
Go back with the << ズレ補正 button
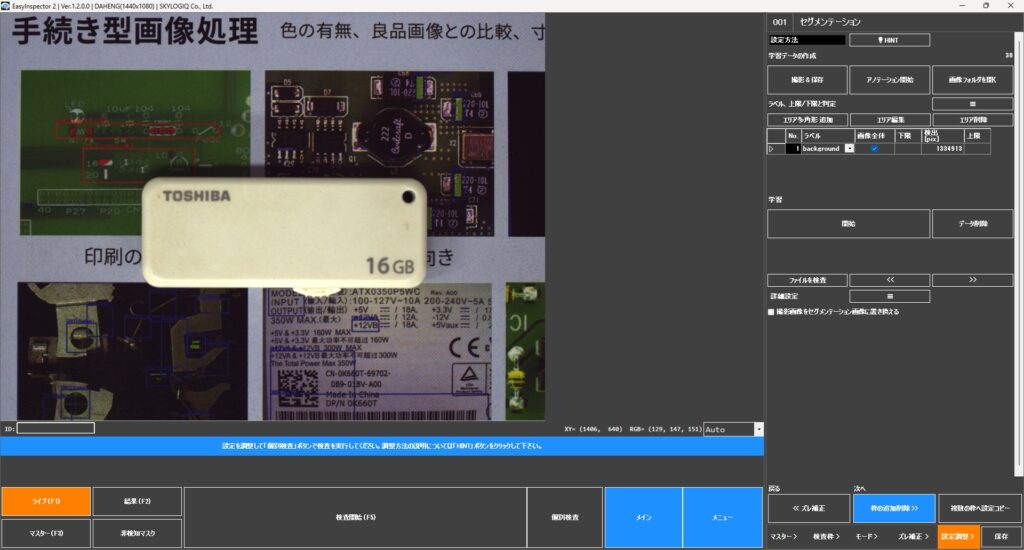[x=809, y=508]
